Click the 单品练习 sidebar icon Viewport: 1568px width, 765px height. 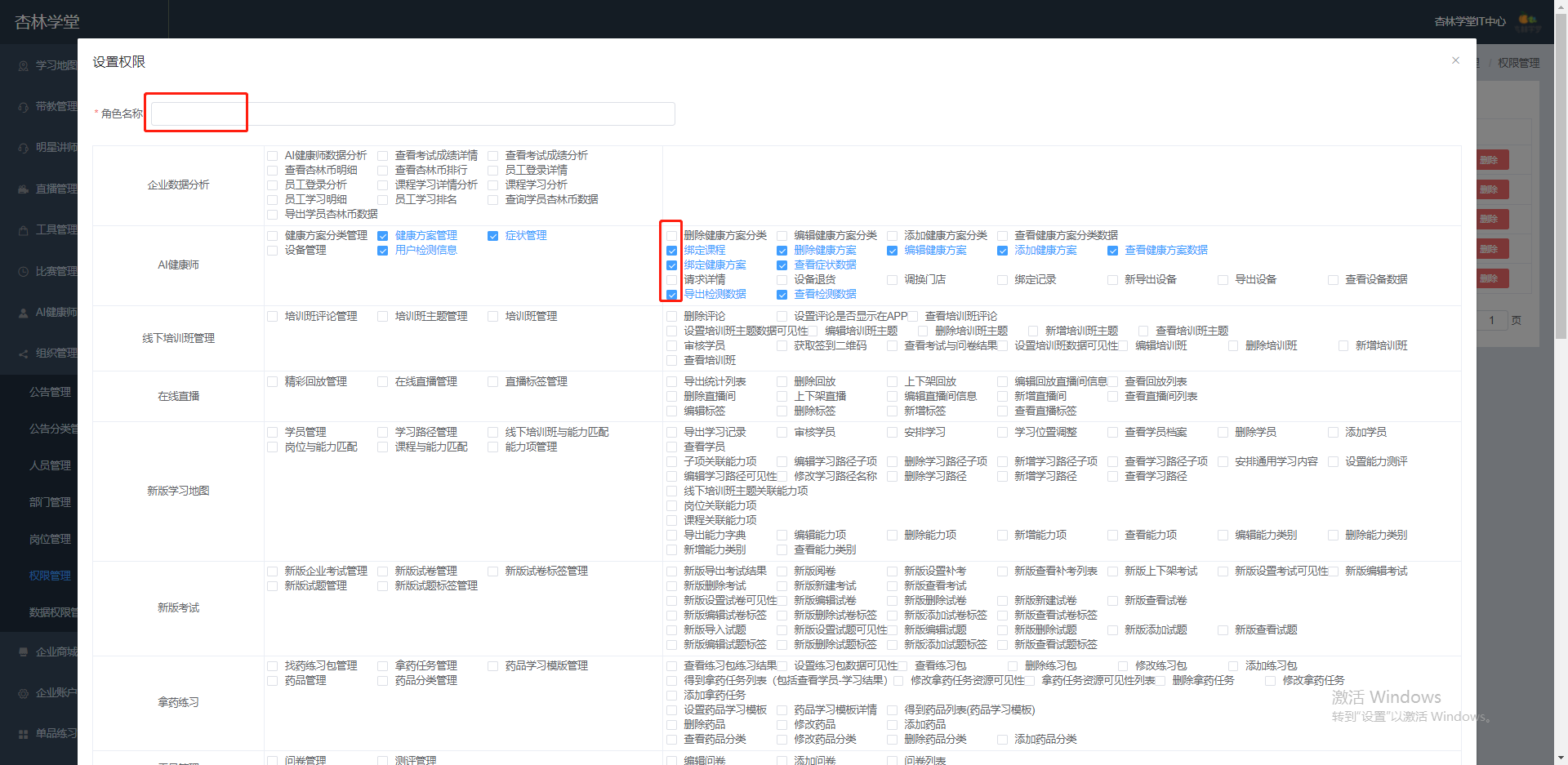point(23,734)
